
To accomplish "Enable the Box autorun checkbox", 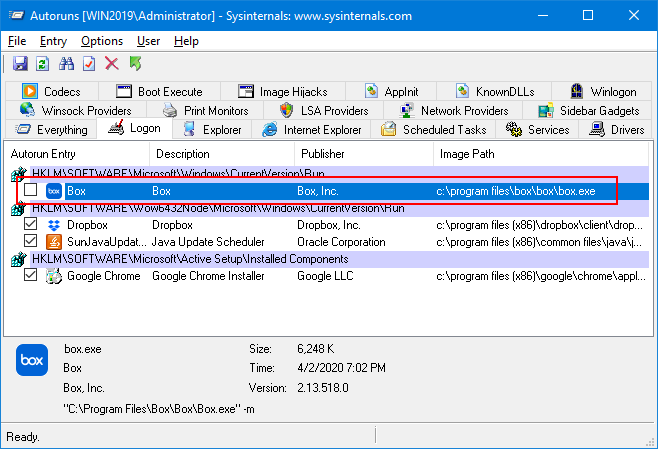I will 30,190.
